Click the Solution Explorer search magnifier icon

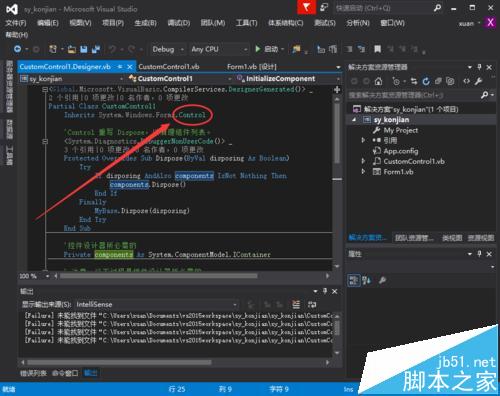484,95
